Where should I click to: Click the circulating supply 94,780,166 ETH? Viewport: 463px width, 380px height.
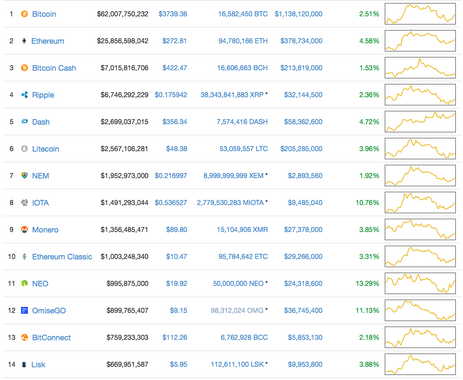pos(243,41)
